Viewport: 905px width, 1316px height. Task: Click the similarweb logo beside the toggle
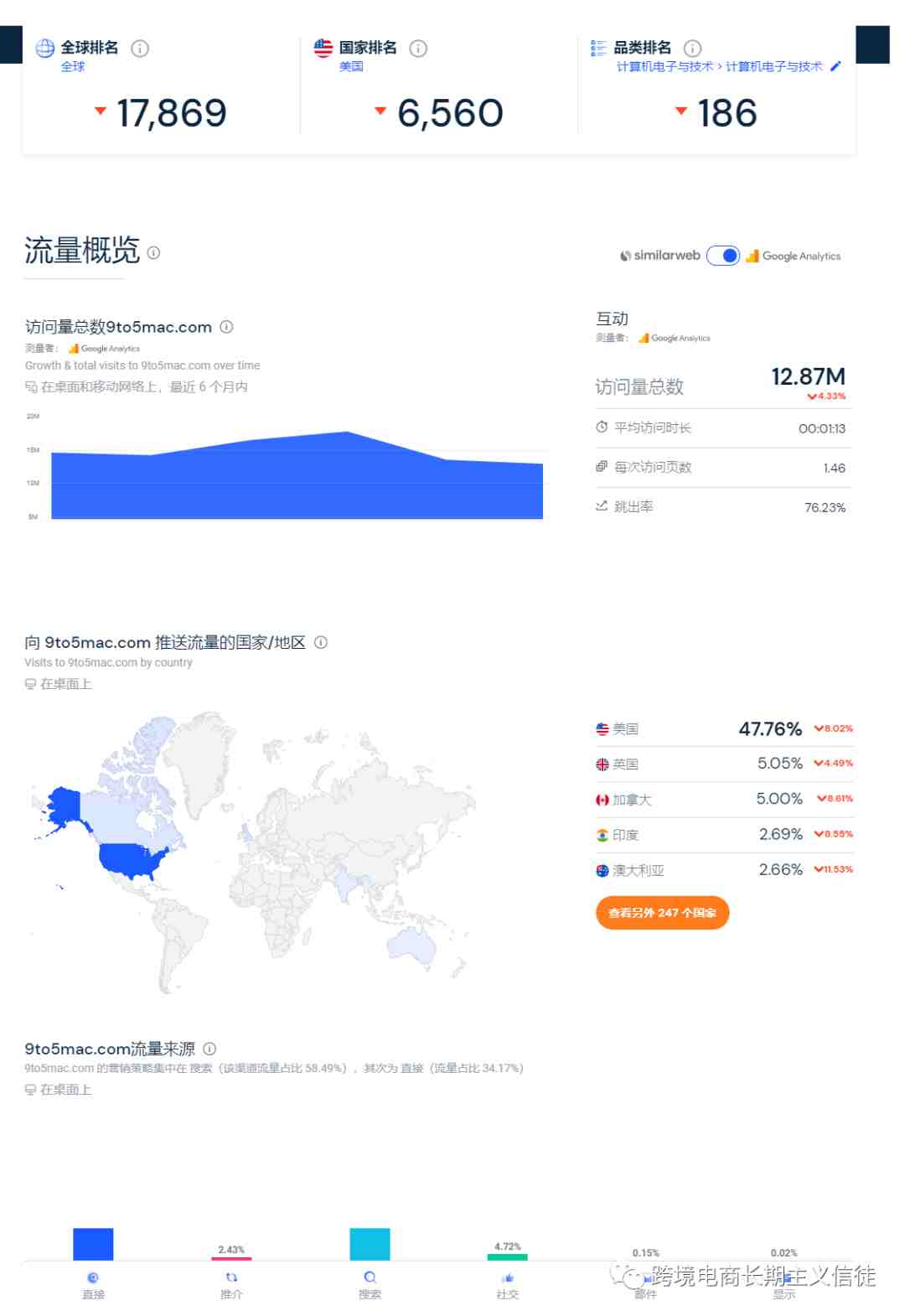tap(660, 256)
